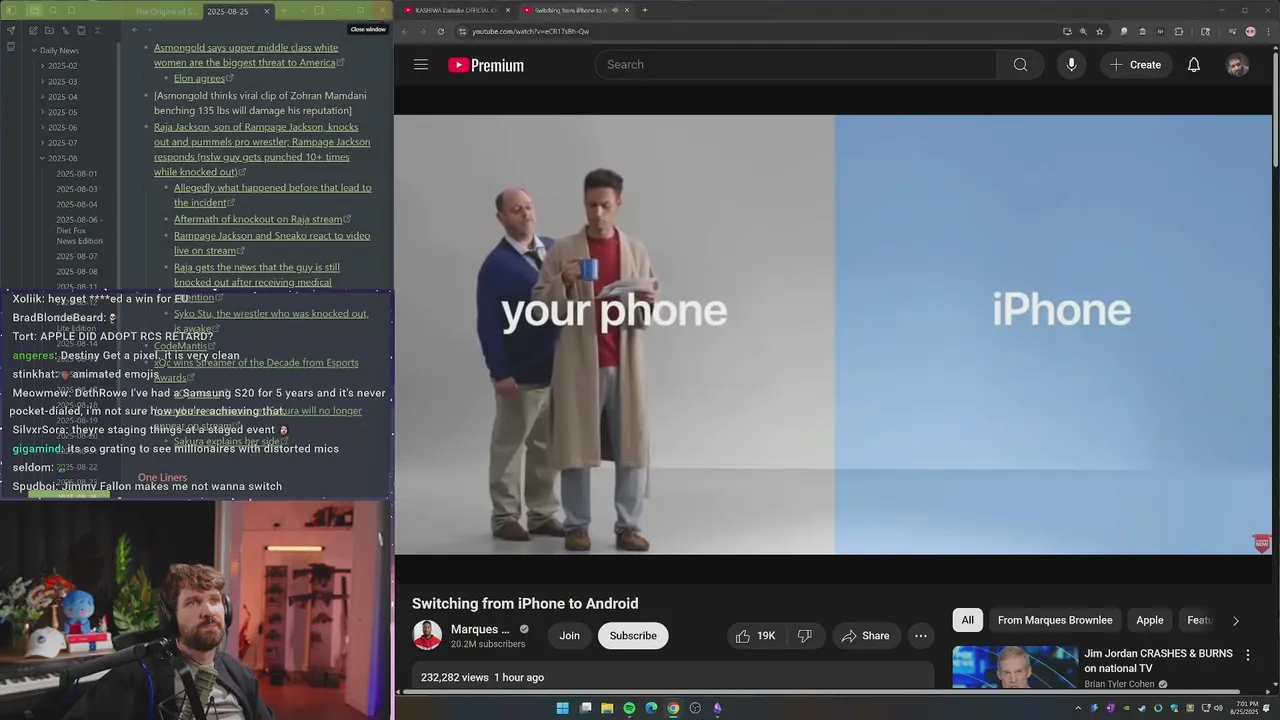1280x720 pixels.
Task: Open the Volume icon in system tray
Action: (x=1219, y=708)
